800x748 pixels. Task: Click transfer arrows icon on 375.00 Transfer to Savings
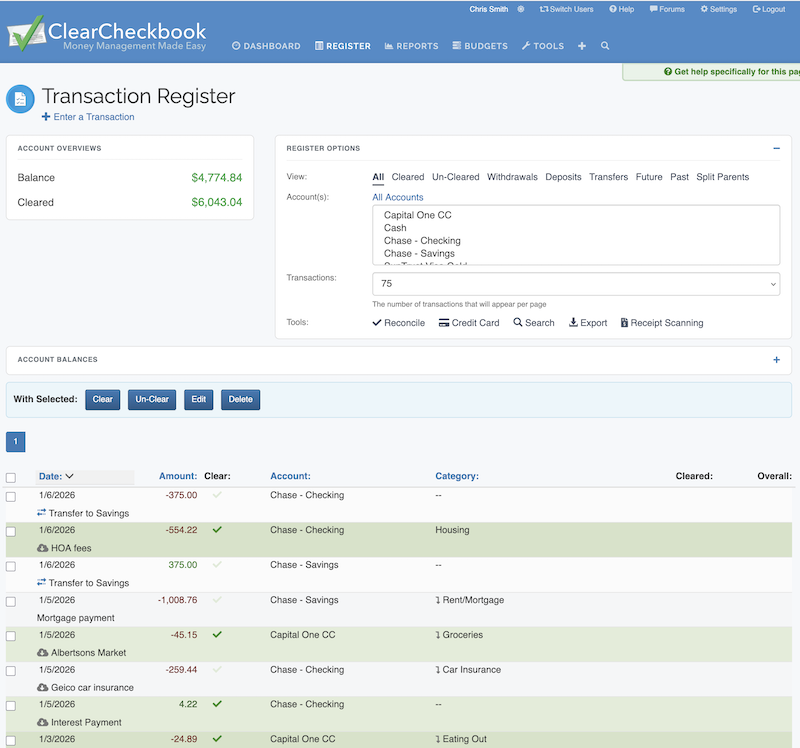[42, 582]
